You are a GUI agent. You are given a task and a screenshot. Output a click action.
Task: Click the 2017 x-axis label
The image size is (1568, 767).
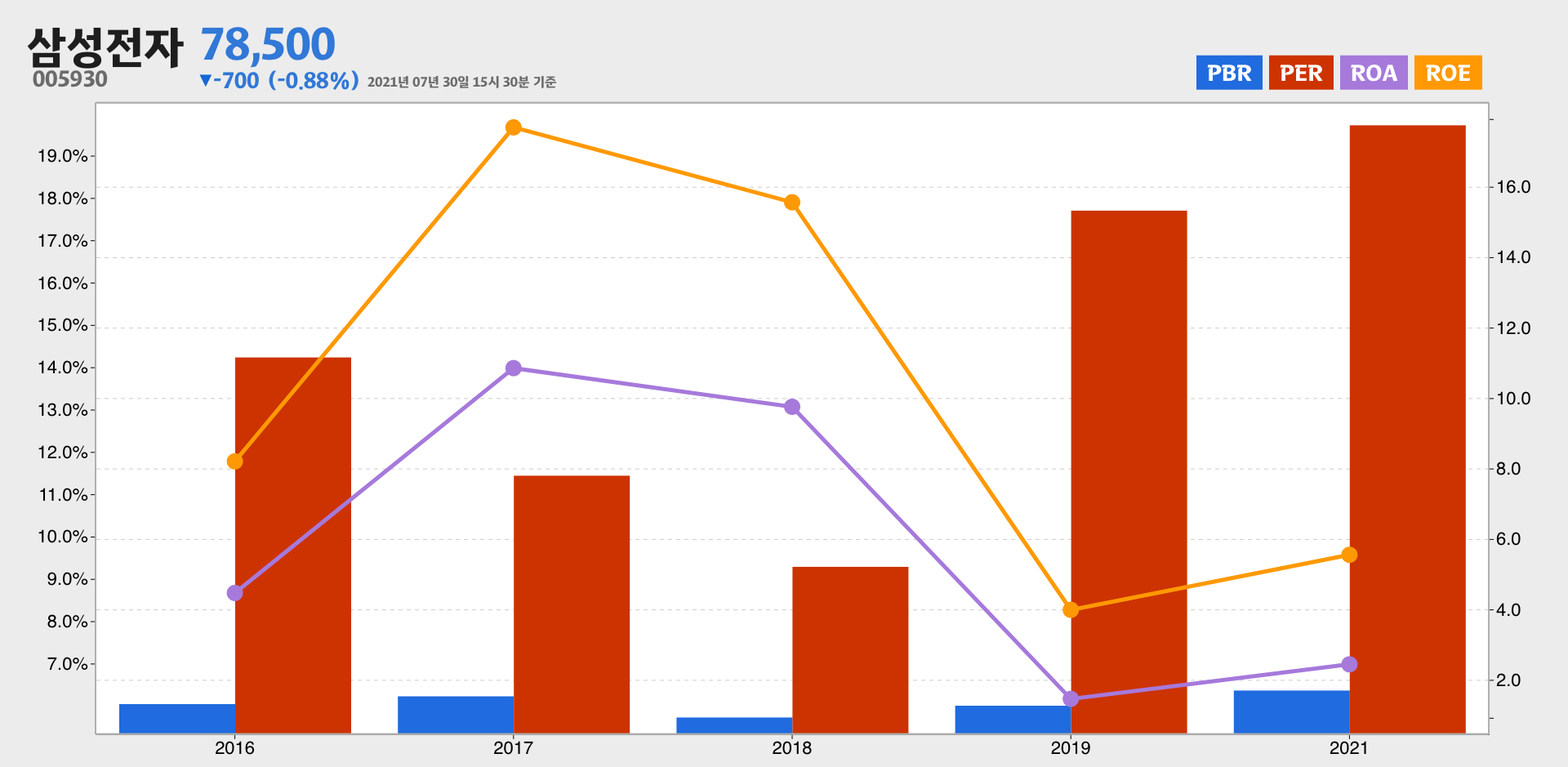(513, 747)
